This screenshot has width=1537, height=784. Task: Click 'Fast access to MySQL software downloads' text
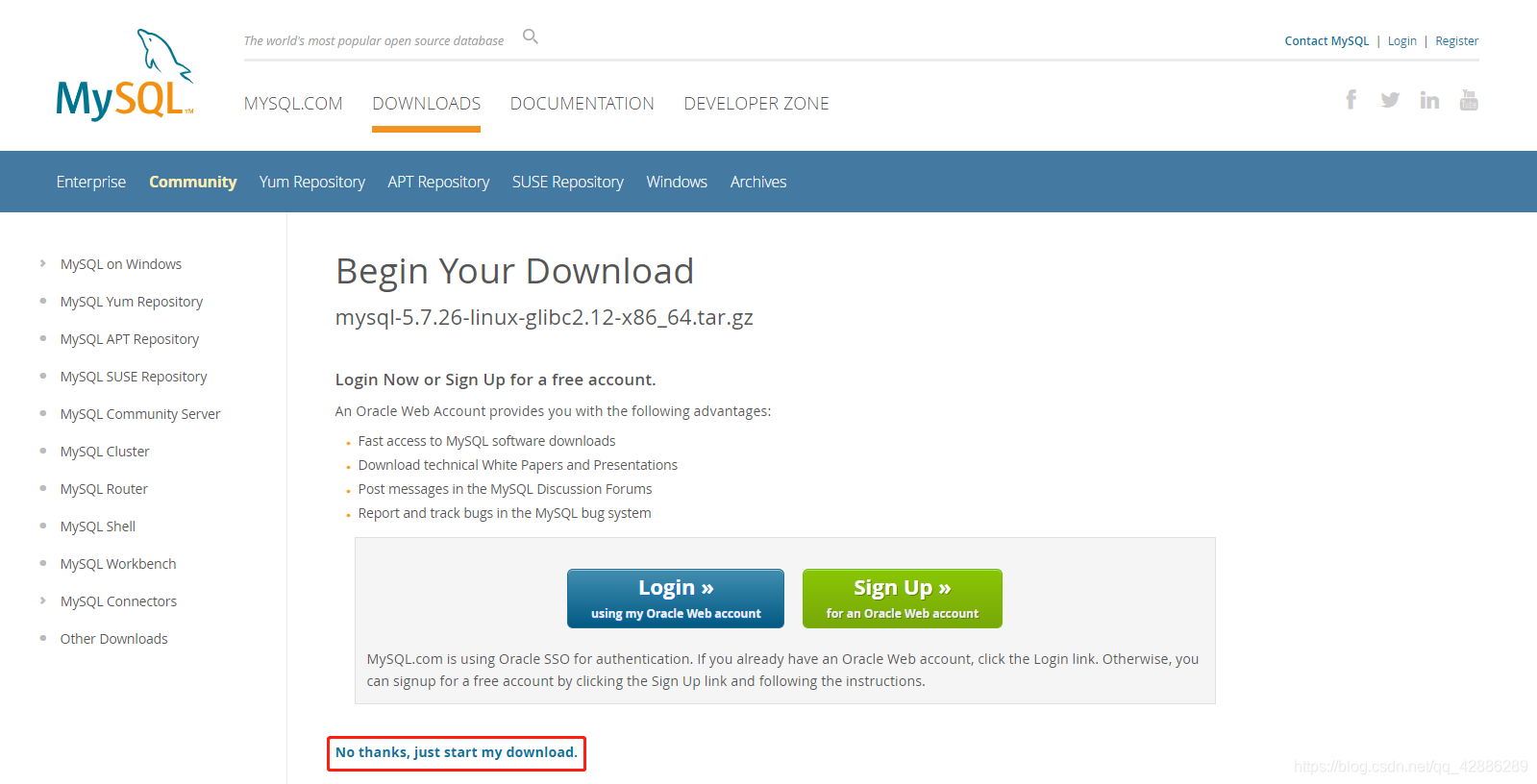(486, 441)
